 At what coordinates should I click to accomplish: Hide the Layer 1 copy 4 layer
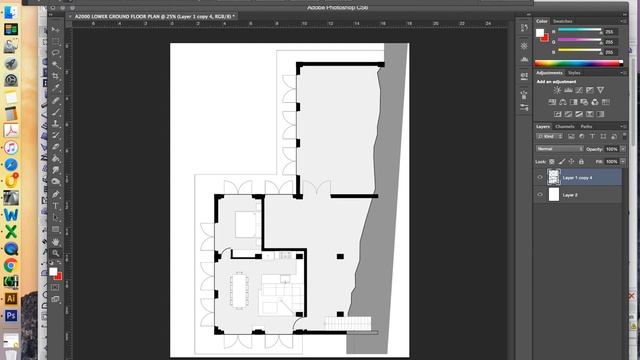(540, 178)
